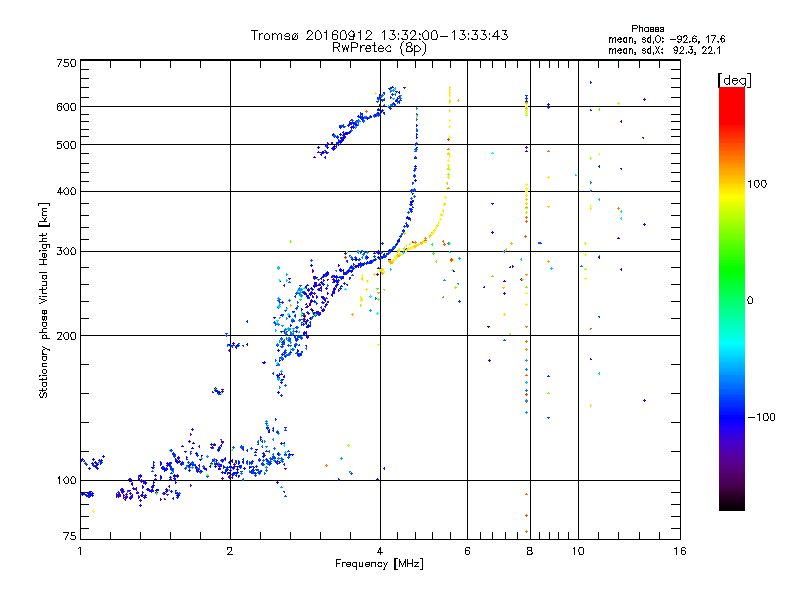800x600 pixels.
Task: Click the x-axis tick label '4'
Action: point(380,551)
